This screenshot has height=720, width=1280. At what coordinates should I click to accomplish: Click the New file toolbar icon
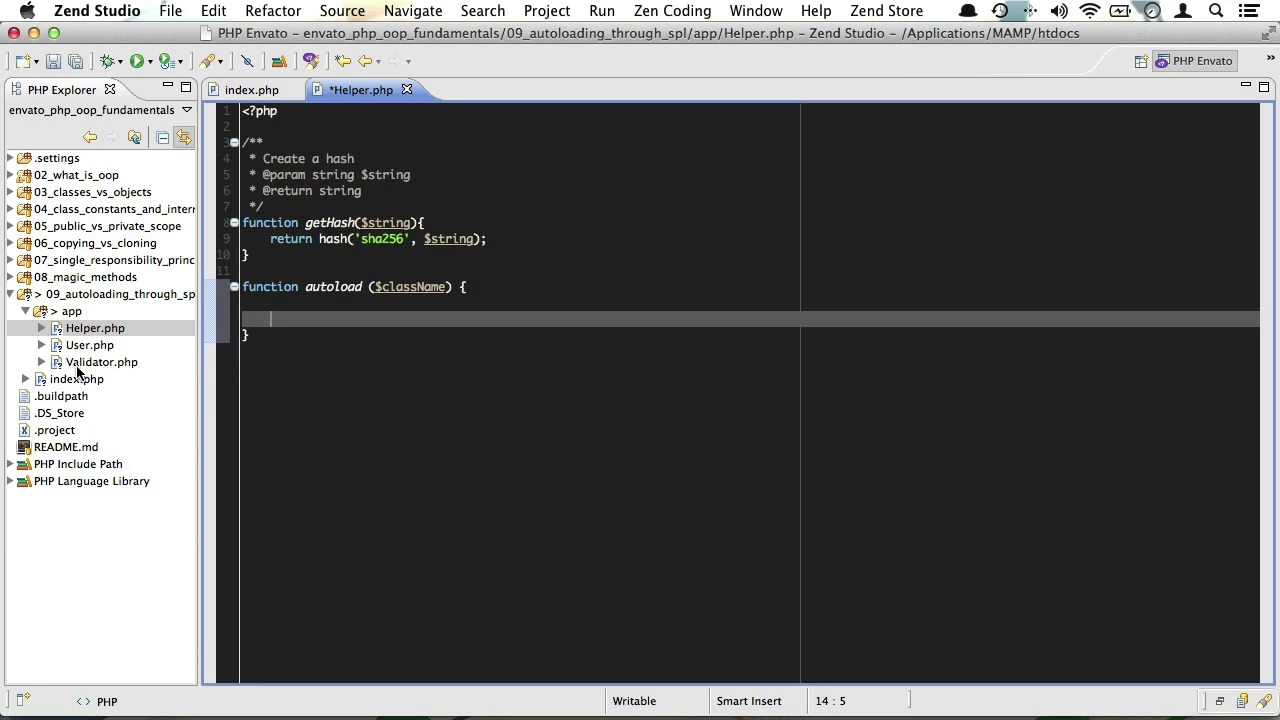pyautogui.click(x=22, y=61)
